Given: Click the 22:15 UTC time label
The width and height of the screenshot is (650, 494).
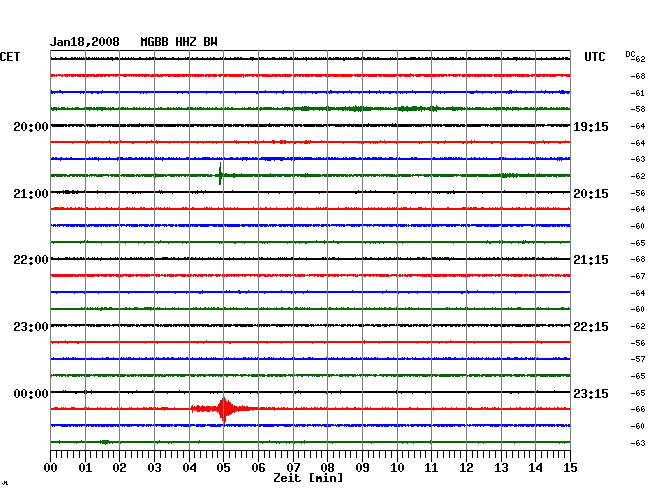Looking at the screenshot, I should [591, 327].
